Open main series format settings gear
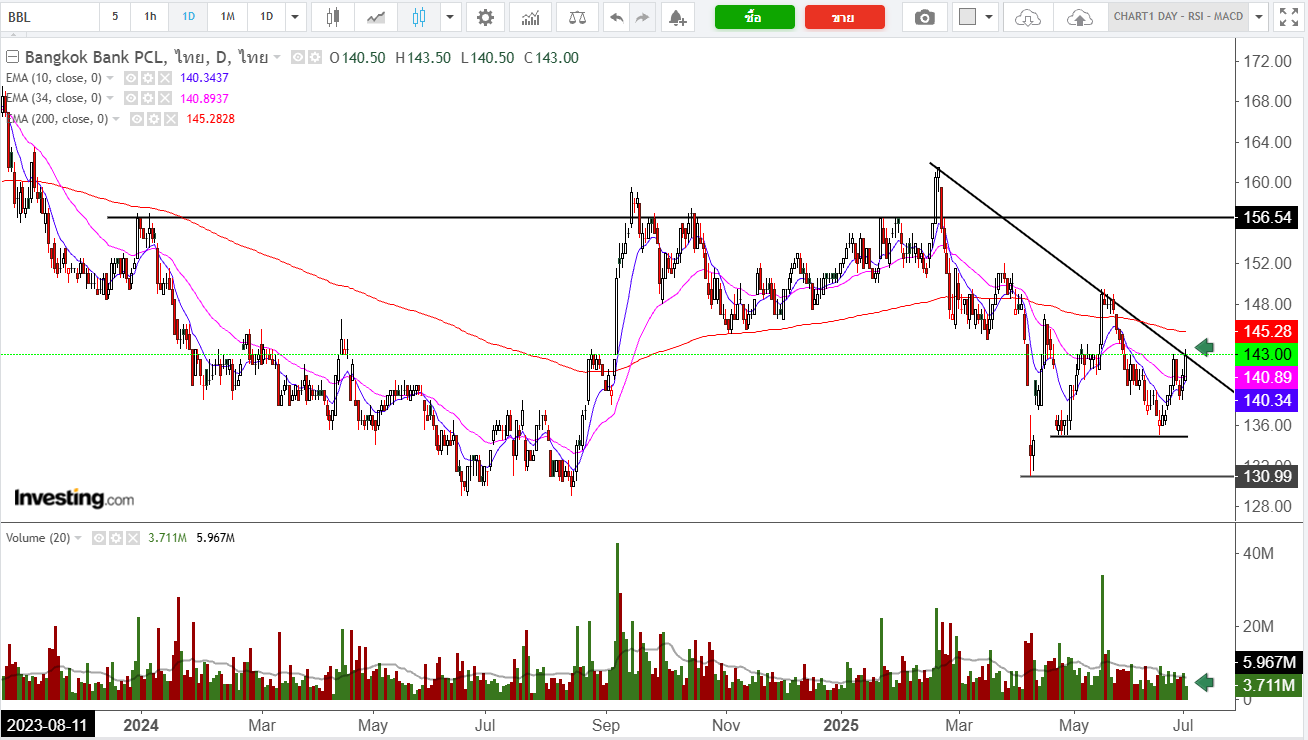 313,58
